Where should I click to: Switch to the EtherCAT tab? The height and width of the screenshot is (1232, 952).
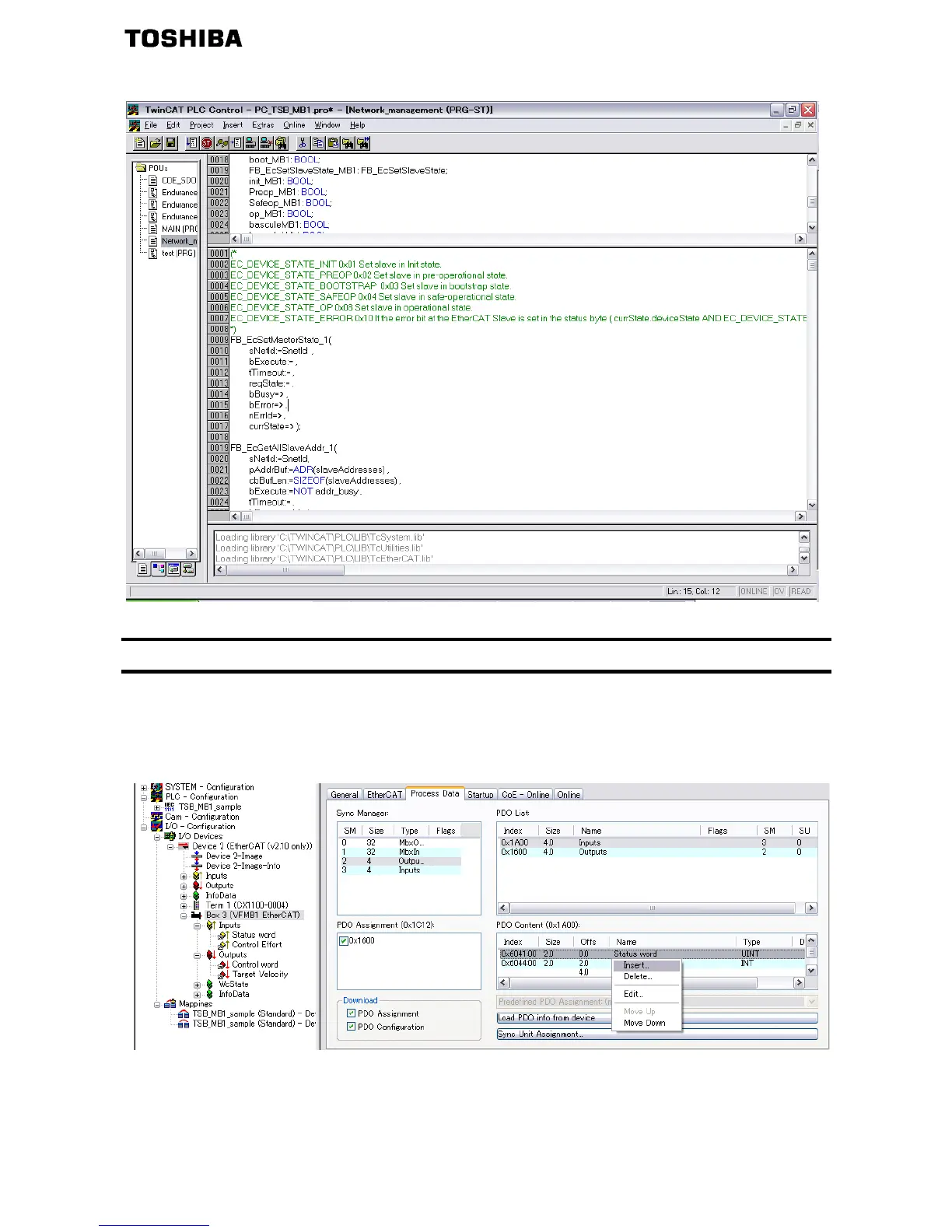[385, 795]
